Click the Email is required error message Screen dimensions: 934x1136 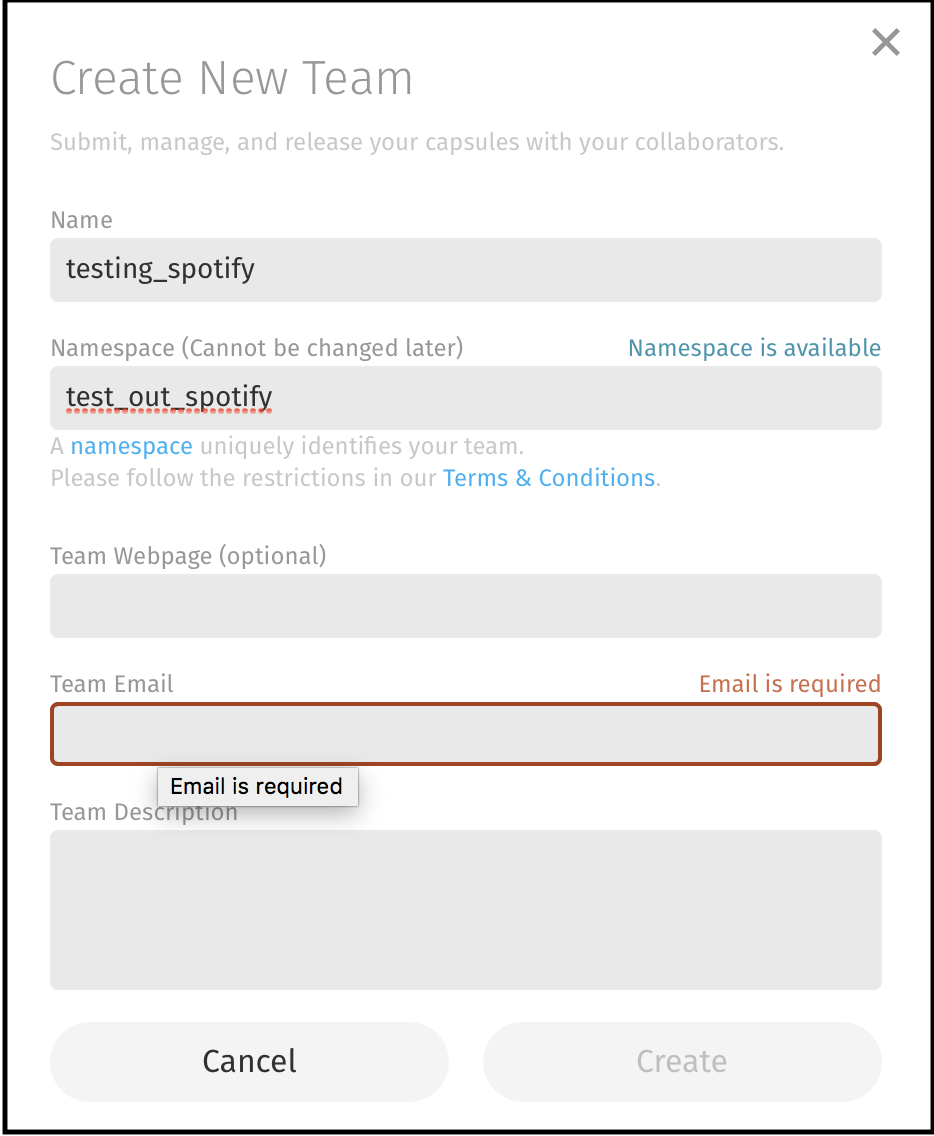tap(789, 683)
